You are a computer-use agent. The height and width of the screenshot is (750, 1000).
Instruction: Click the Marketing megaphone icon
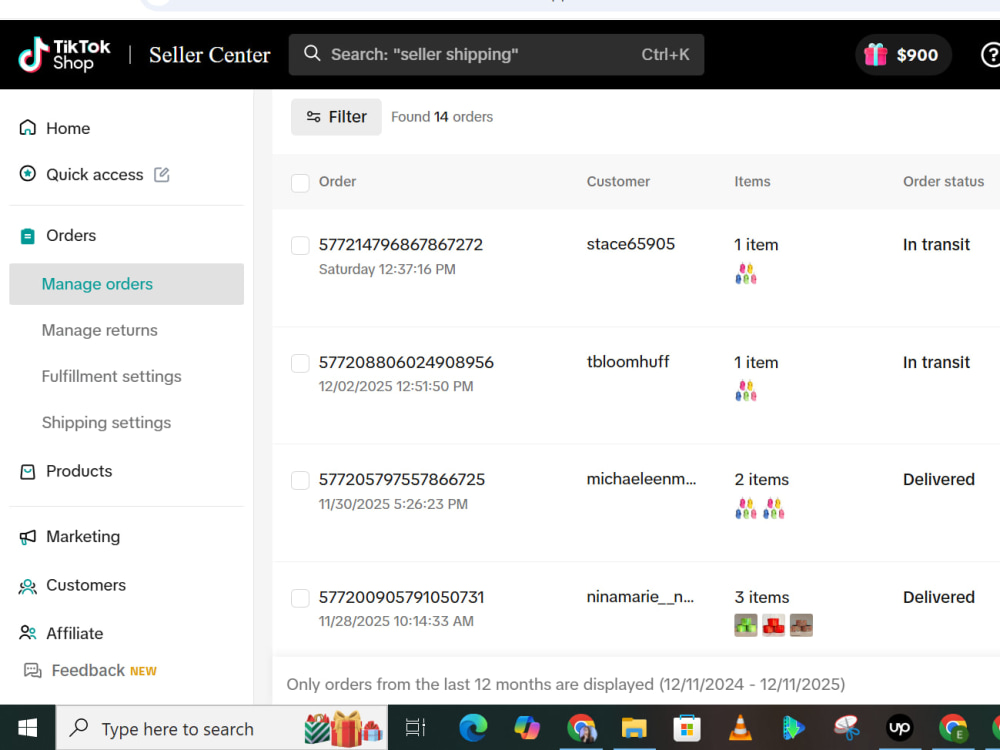(x=27, y=537)
